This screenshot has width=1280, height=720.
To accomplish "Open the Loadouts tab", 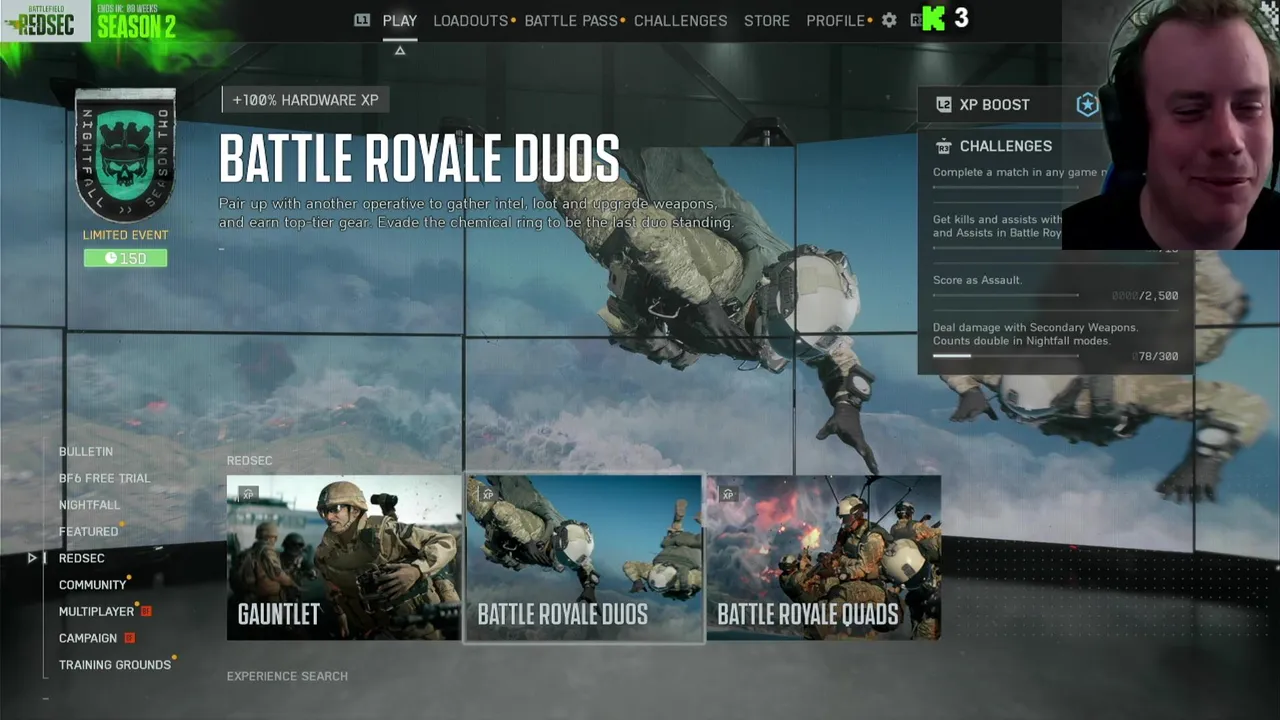I will [x=471, y=20].
